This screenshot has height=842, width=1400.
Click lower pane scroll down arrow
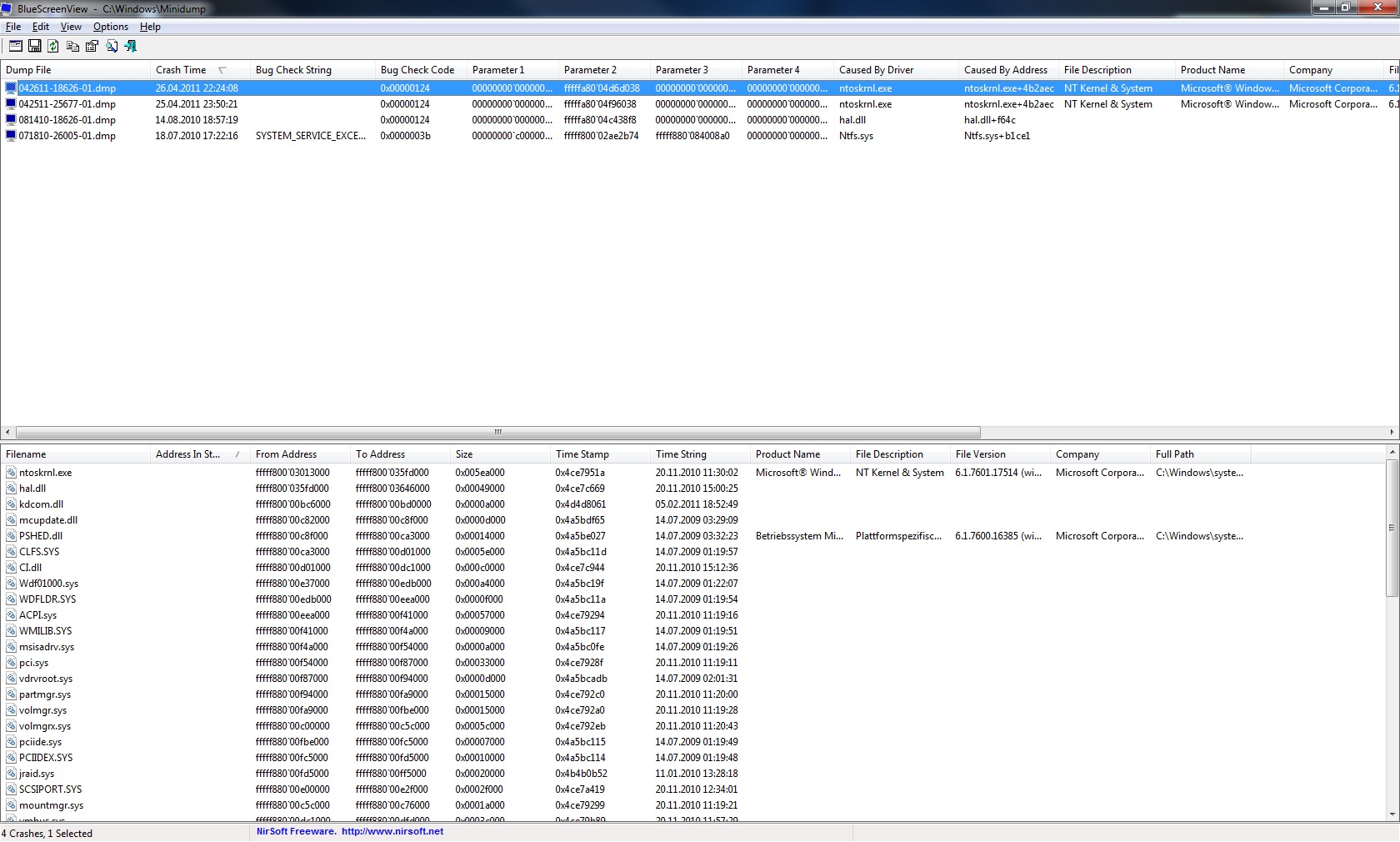[x=1392, y=814]
